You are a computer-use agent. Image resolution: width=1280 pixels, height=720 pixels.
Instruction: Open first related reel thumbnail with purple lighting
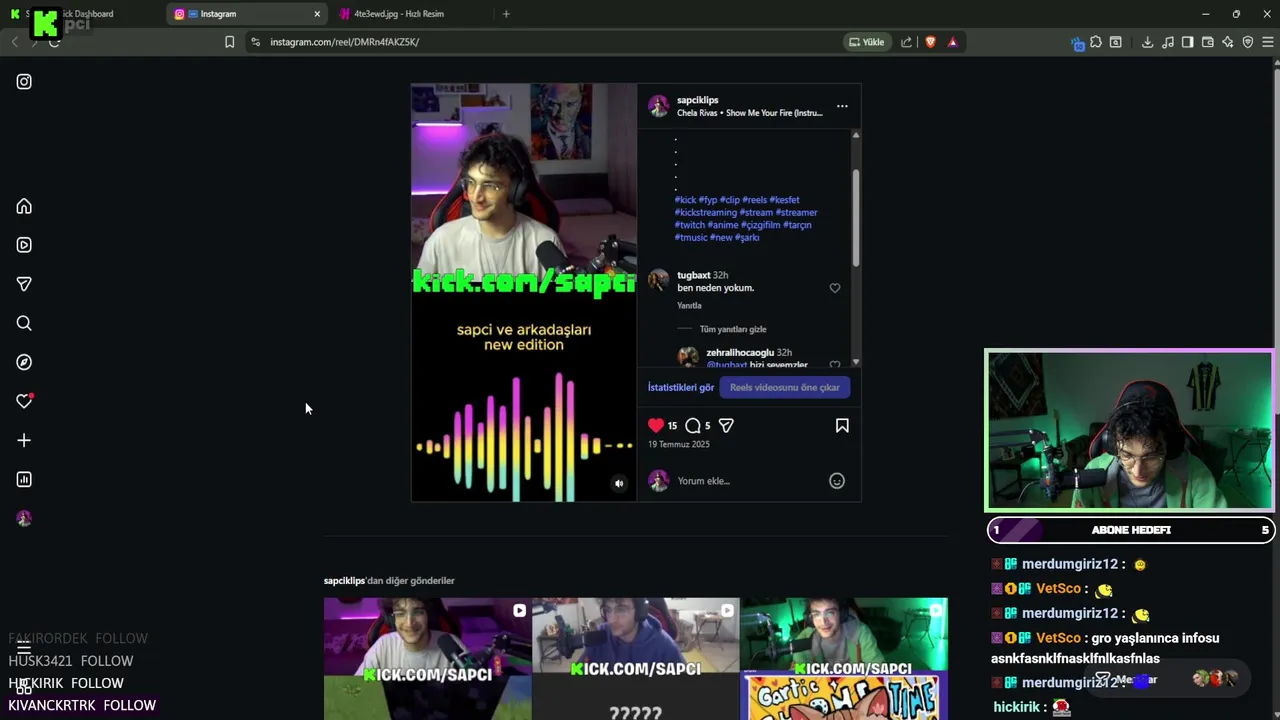(x=427, y=658)
